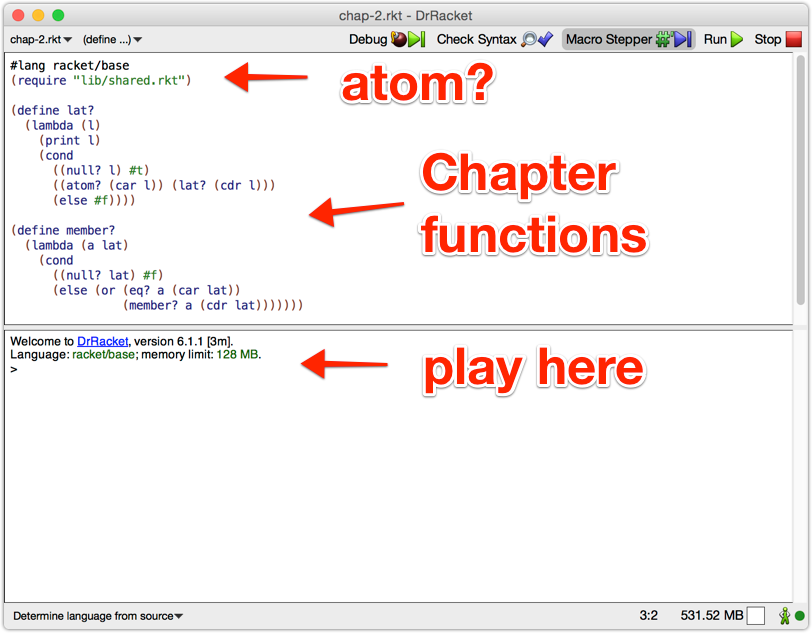Click the green status indicator dot

click(800, 616)
